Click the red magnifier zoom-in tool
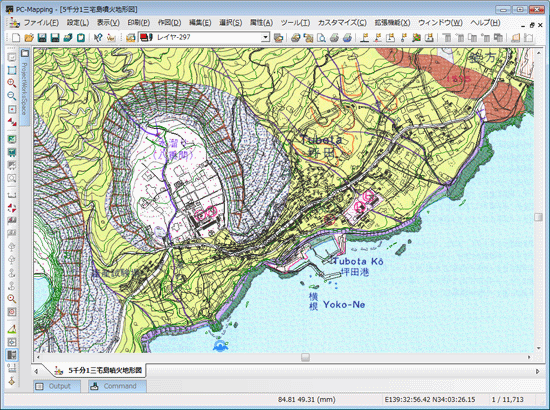Screen dimensions: 550x410 12,83
